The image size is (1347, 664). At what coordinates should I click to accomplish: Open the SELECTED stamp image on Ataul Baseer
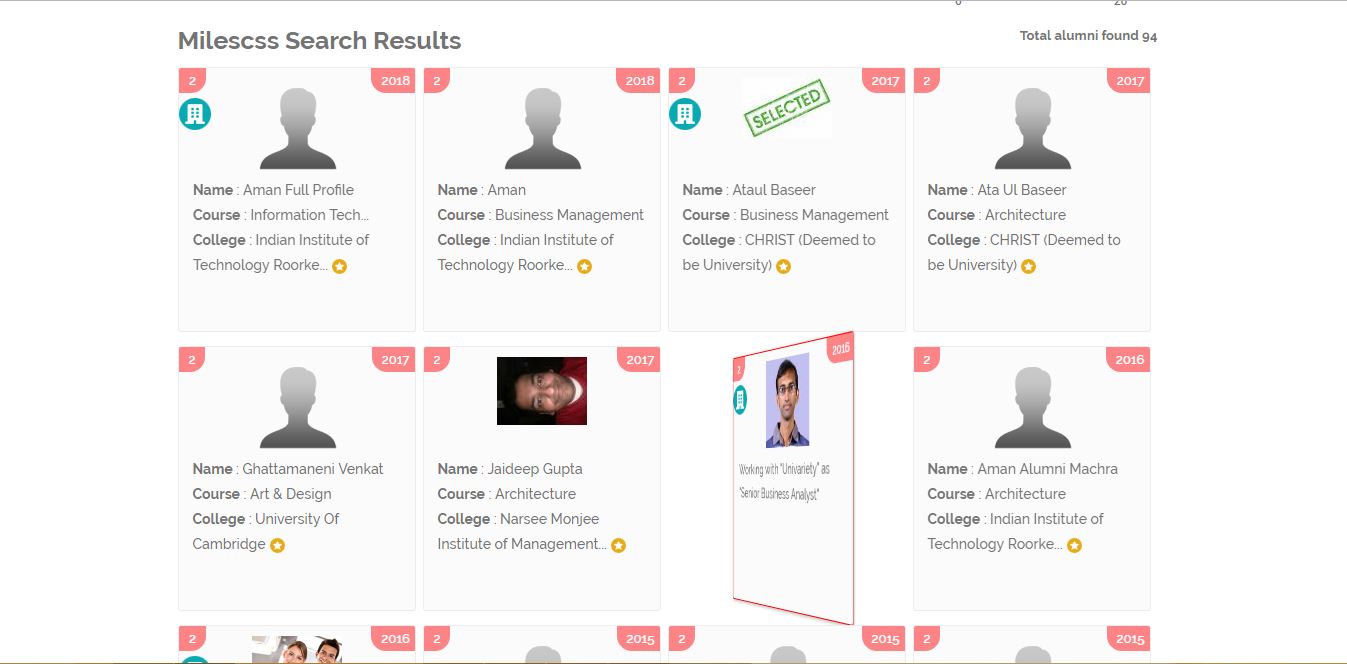click(787, 108)
